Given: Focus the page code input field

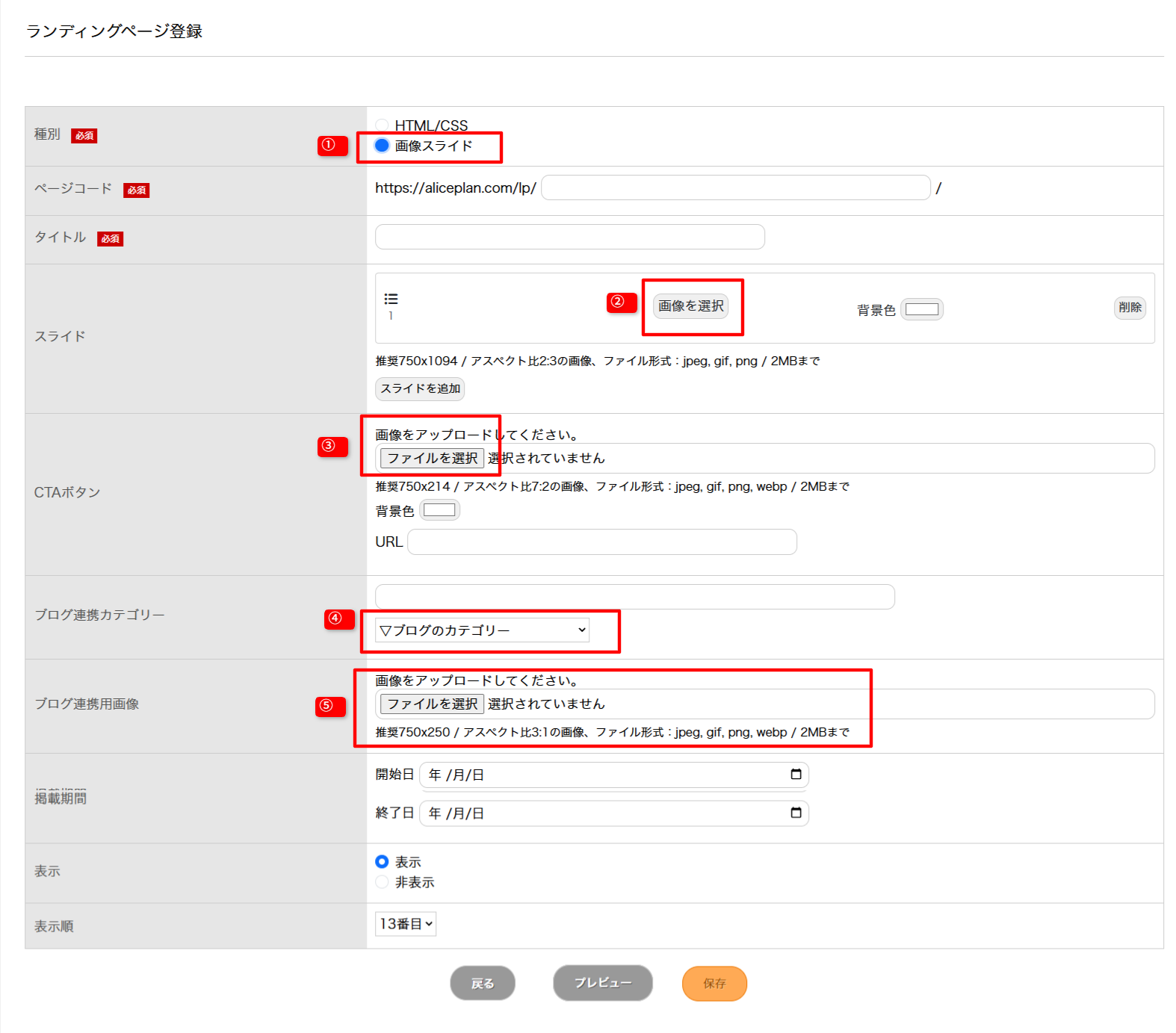Looking at the screenshot, I should click(735, 188).
